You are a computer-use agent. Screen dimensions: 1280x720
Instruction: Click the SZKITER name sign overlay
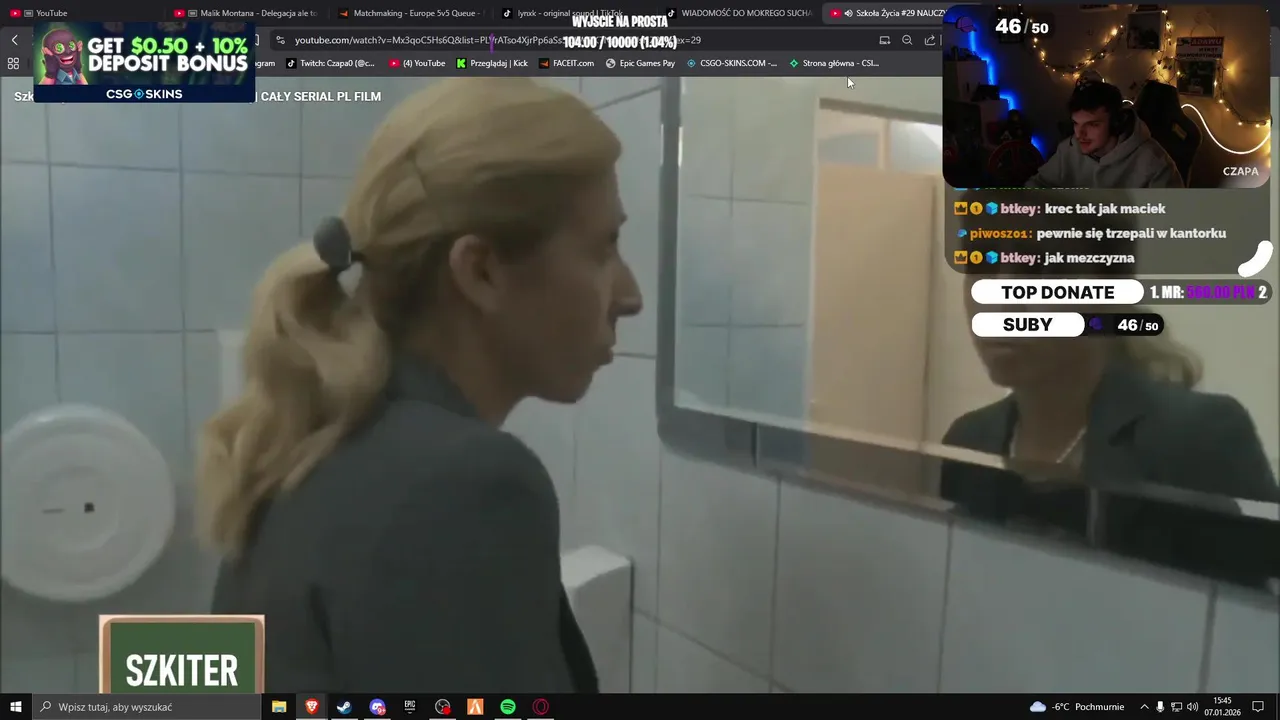[182, 656]
